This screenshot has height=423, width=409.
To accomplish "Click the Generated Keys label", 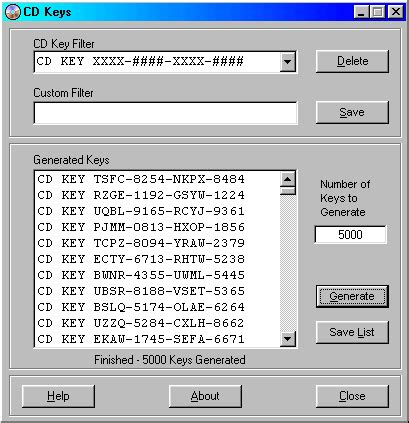I will click(71, 160).
